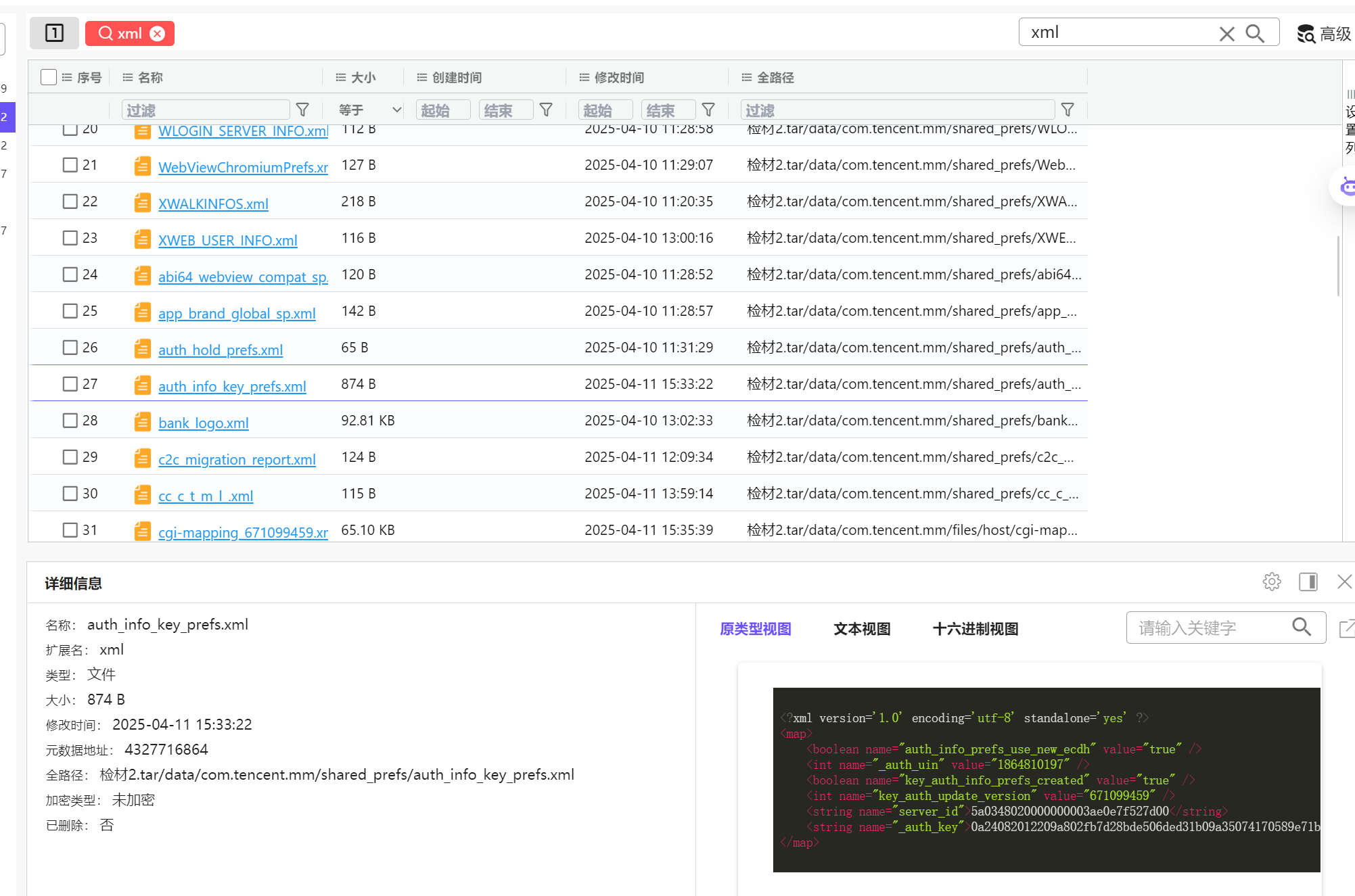The image size is (1355, 896).
Task: Click the 92.81 KB size cell
Action: click(x=368, y=421)
